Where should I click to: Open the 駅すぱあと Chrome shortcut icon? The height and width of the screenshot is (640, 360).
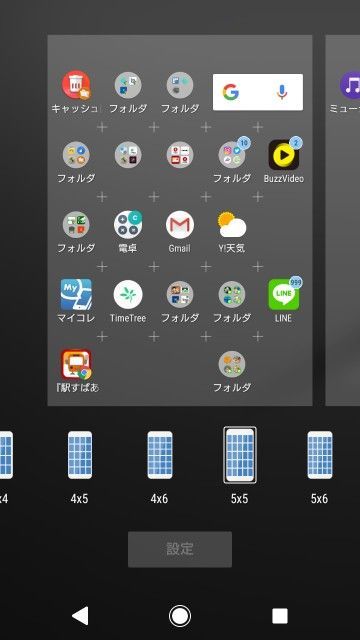pos(76,364)
